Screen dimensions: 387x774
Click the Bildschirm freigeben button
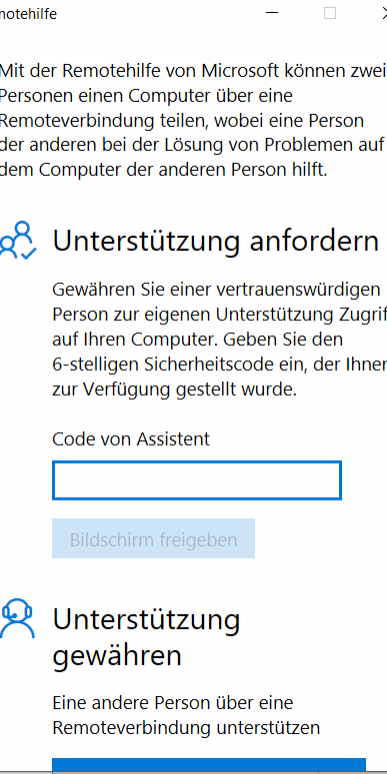(x=154, y=539)
